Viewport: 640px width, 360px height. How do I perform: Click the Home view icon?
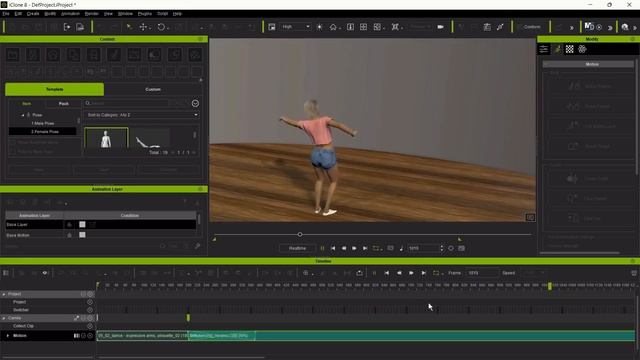(x=333, y=27)
